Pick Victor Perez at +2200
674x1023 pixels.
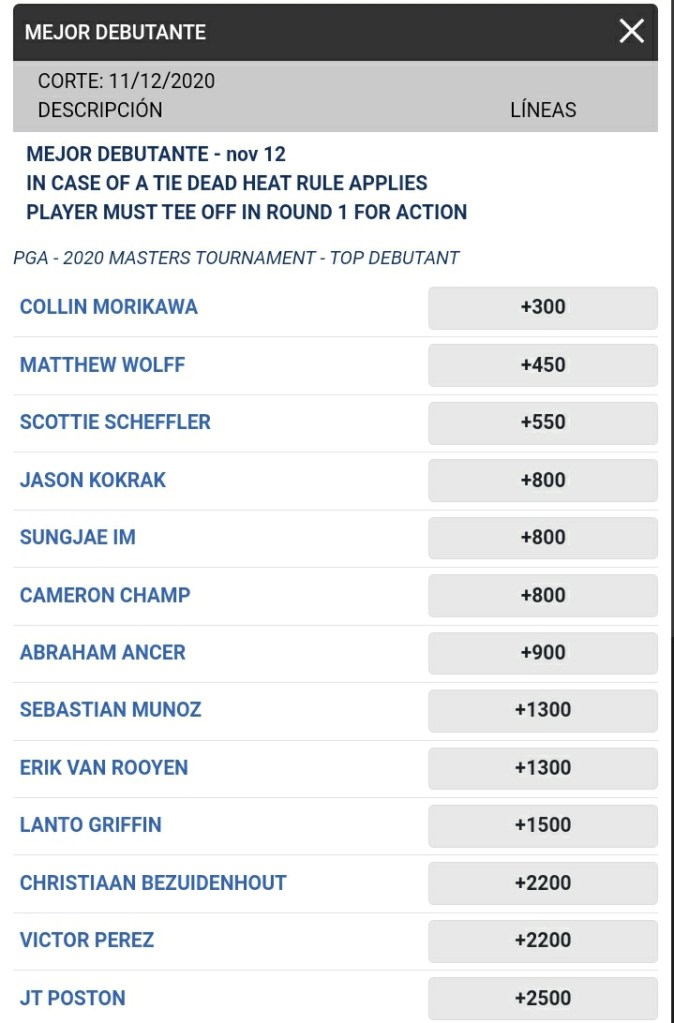pos(542,940)
